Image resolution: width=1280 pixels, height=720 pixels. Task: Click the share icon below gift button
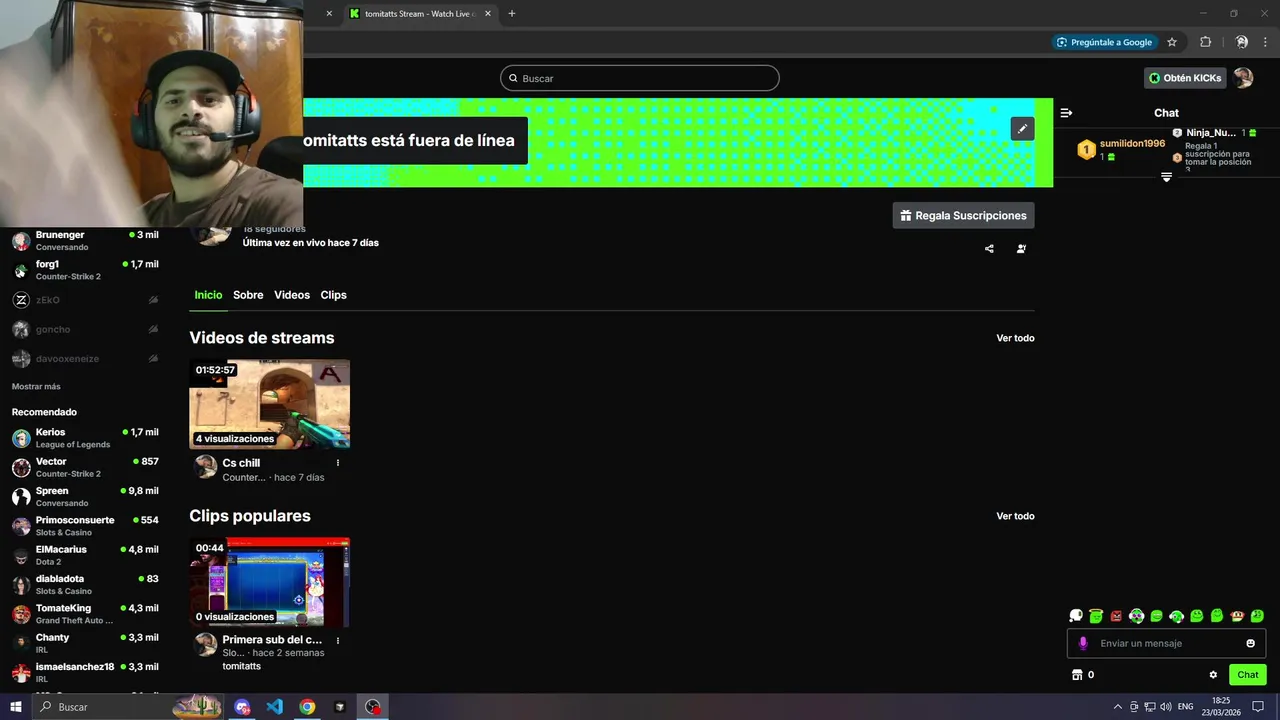[x=989, y=249]
